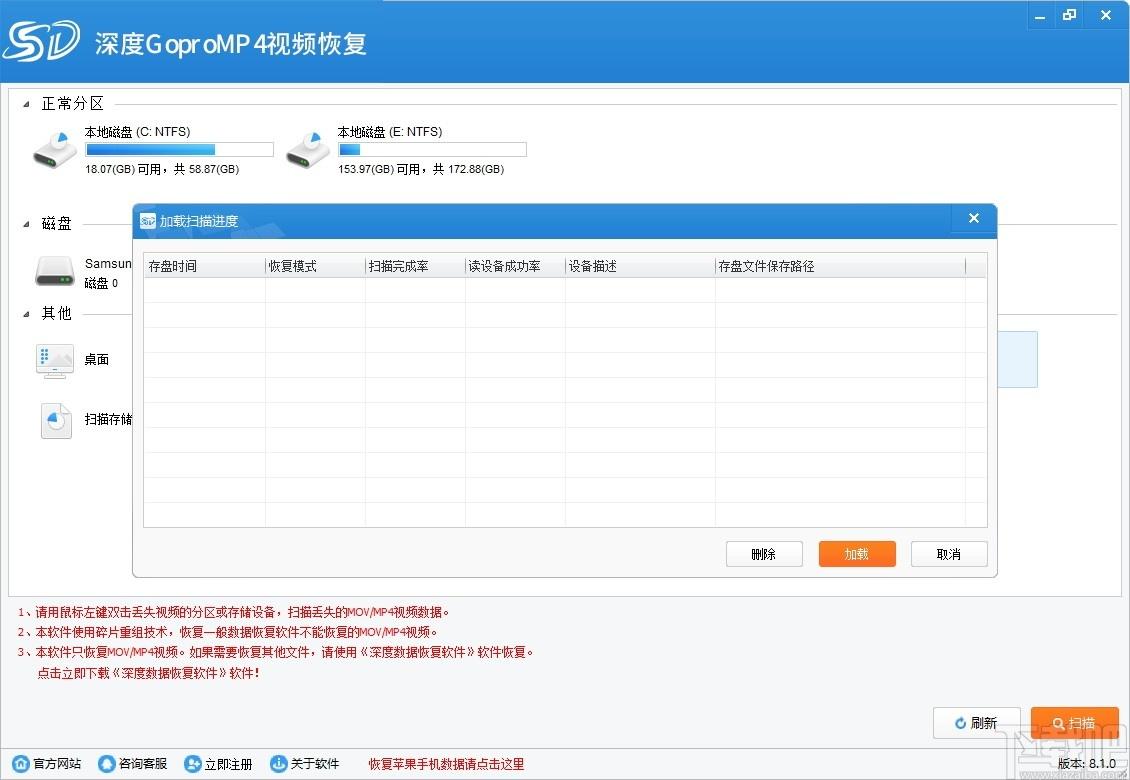The height and width of the screenshot is (780, 1130).
Task: Select local disk E: NTFS drive icon
Action: tap(308, 149)
